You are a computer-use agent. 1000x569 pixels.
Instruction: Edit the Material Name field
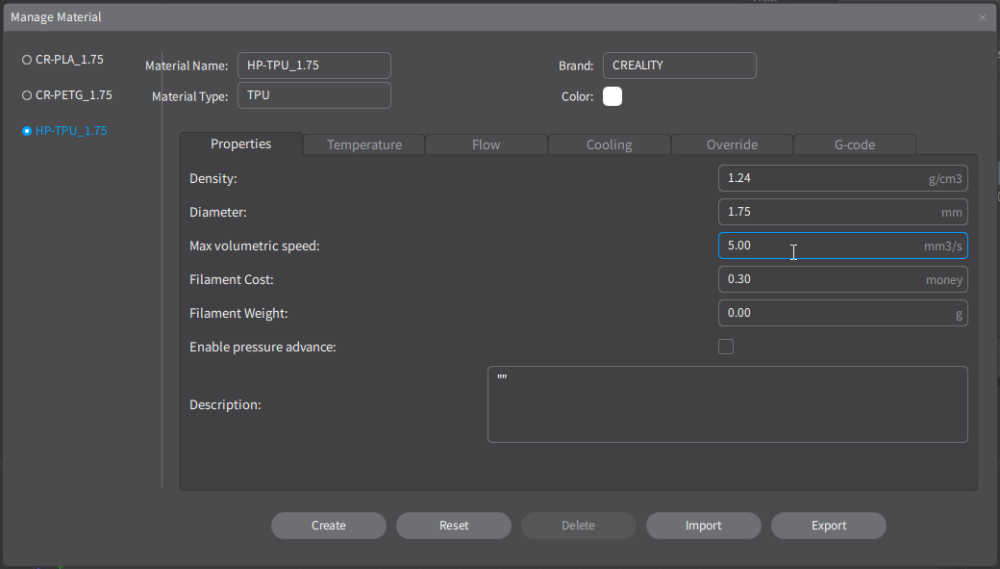pos(314,66)
